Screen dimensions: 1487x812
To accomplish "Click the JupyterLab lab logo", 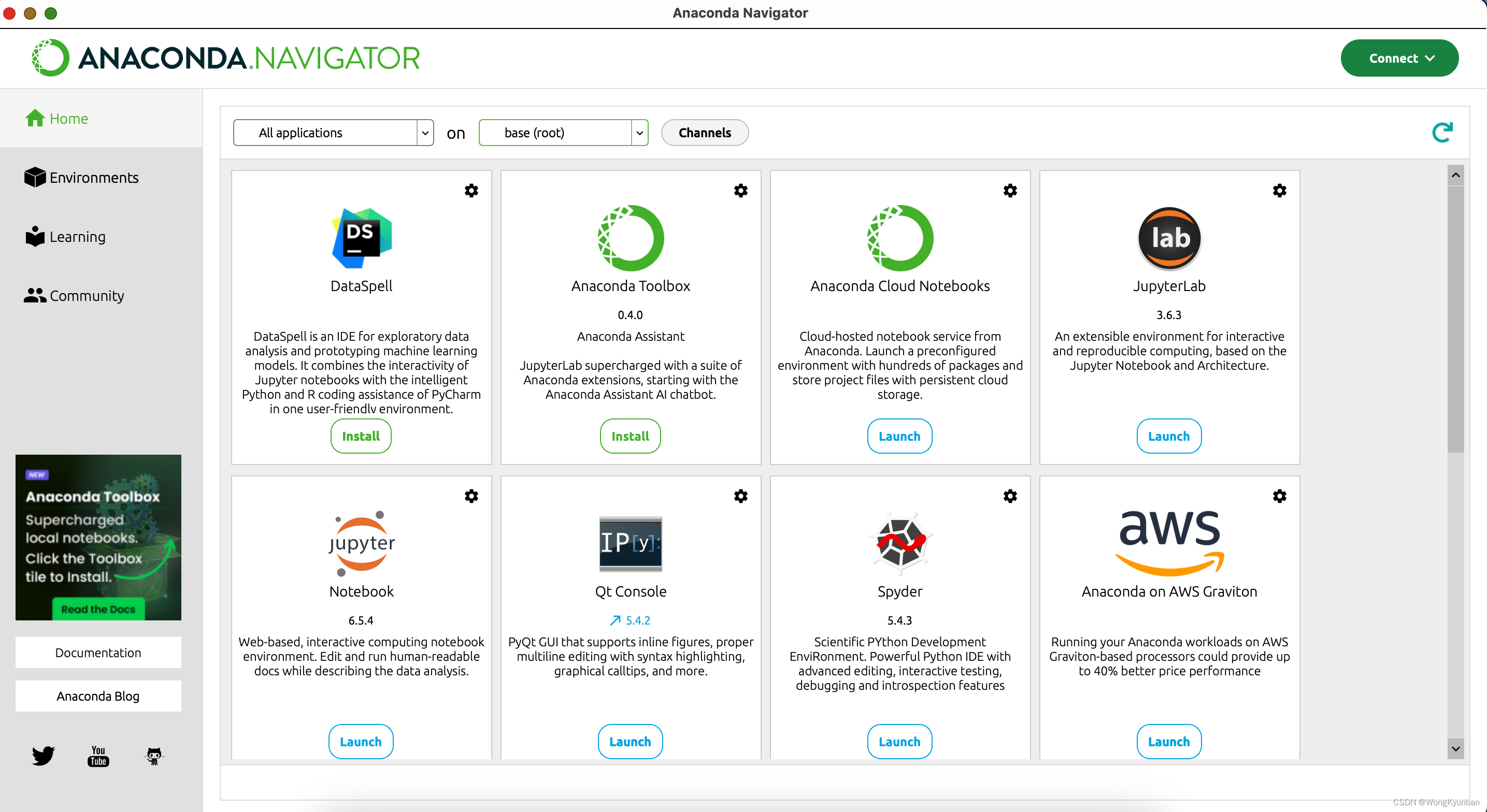I will (x=1169, y=238).
